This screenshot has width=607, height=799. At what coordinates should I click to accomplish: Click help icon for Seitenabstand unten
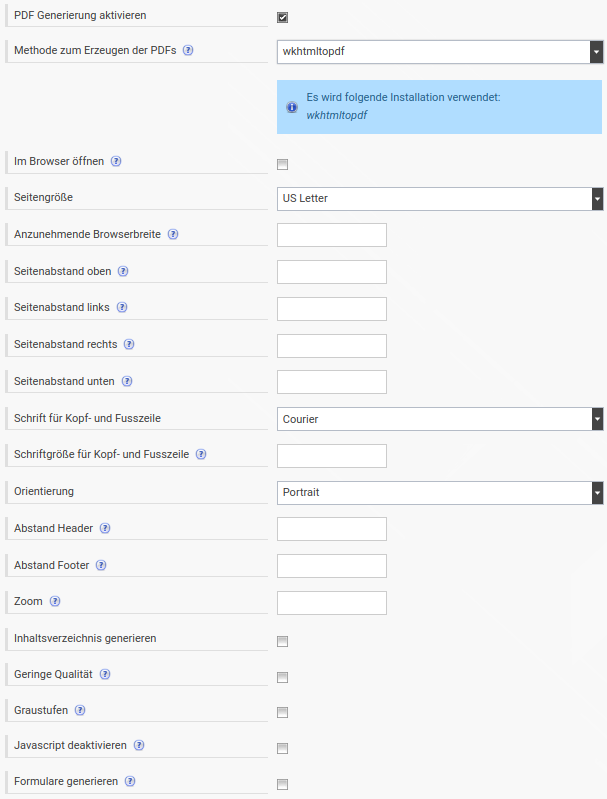click(127, 381)
